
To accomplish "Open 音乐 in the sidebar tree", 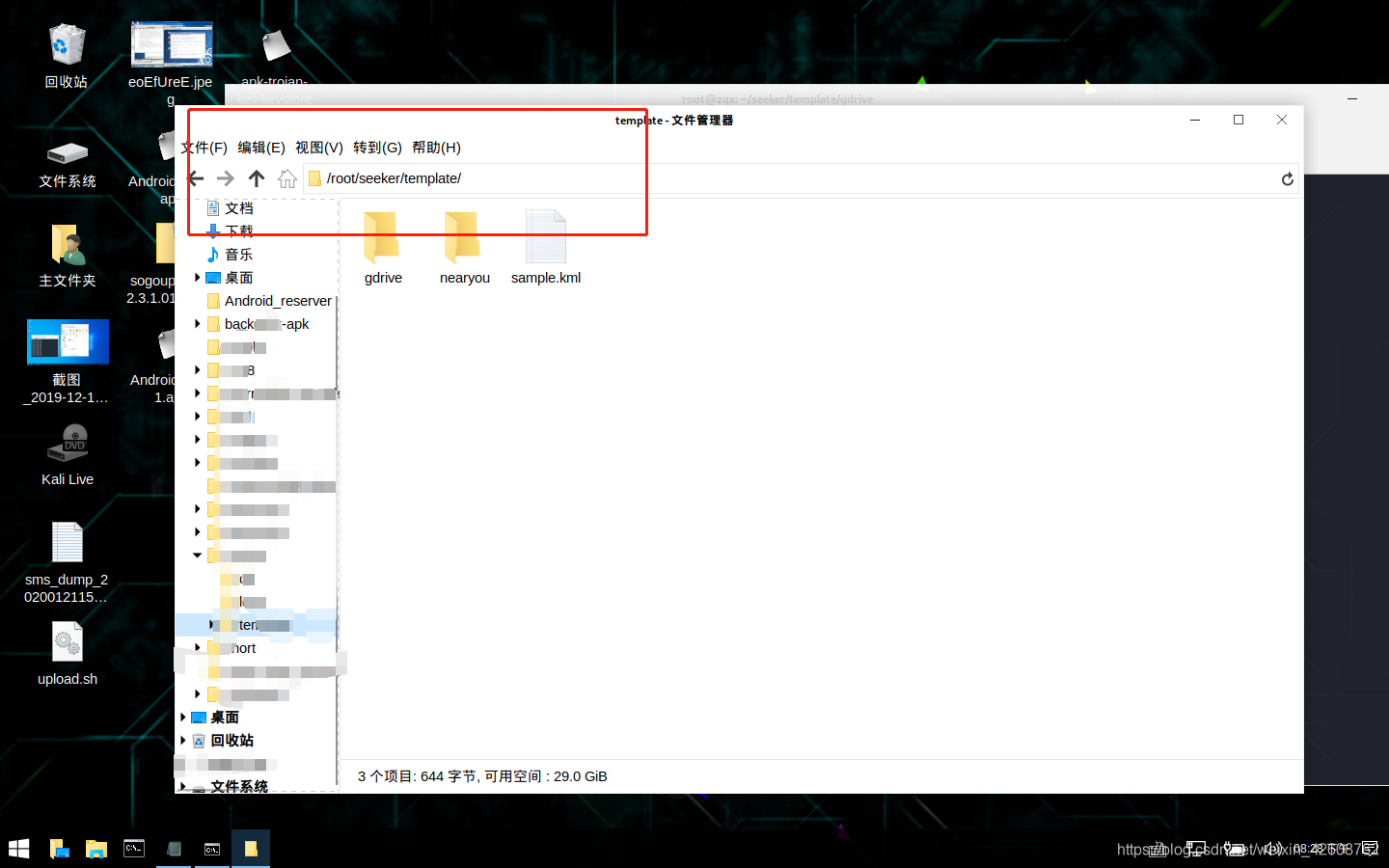I will (239, 255).
